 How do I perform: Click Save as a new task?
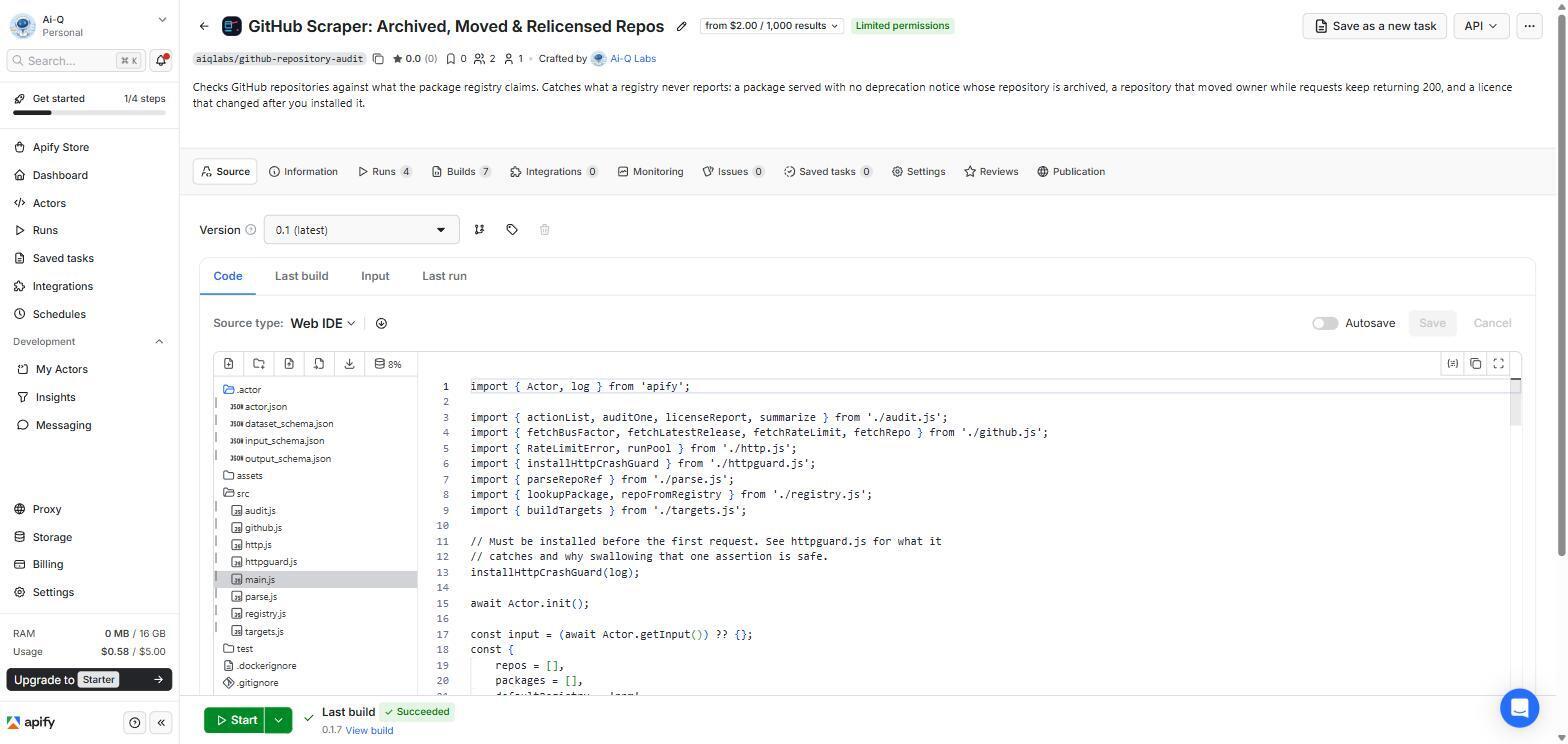click(1375, 26)
